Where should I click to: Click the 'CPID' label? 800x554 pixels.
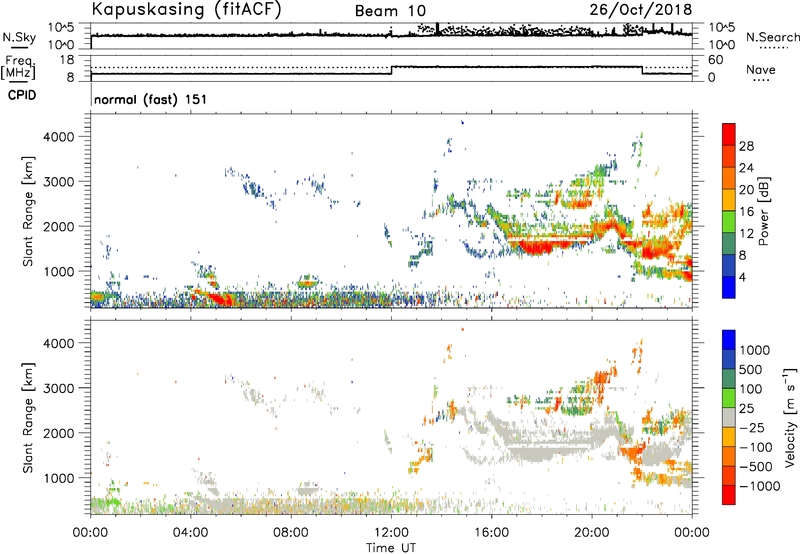point(22,95)
